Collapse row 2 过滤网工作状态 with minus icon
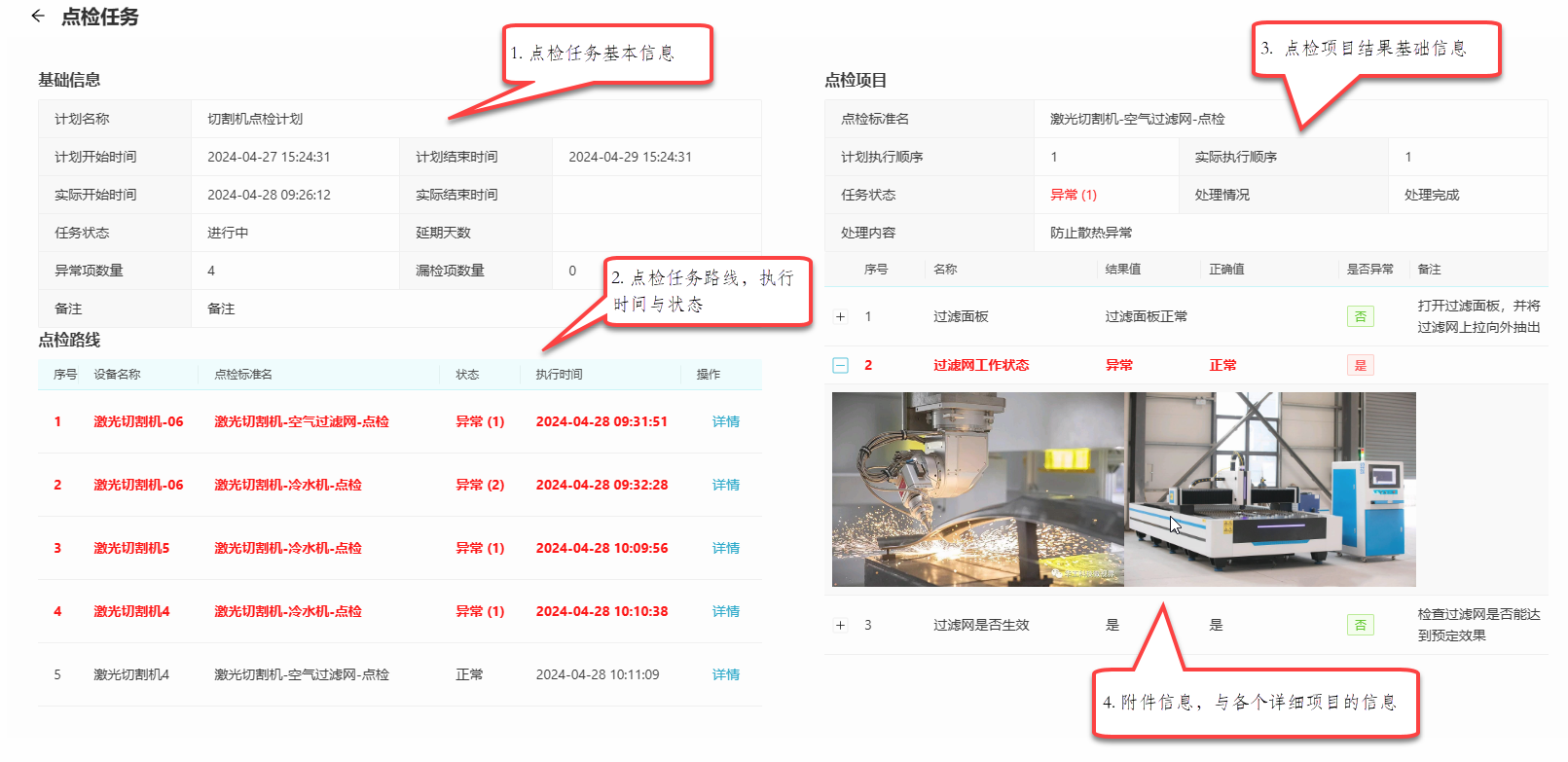Image resolution: width=1568 pixels, height=762 pixels. coord(841,365)
